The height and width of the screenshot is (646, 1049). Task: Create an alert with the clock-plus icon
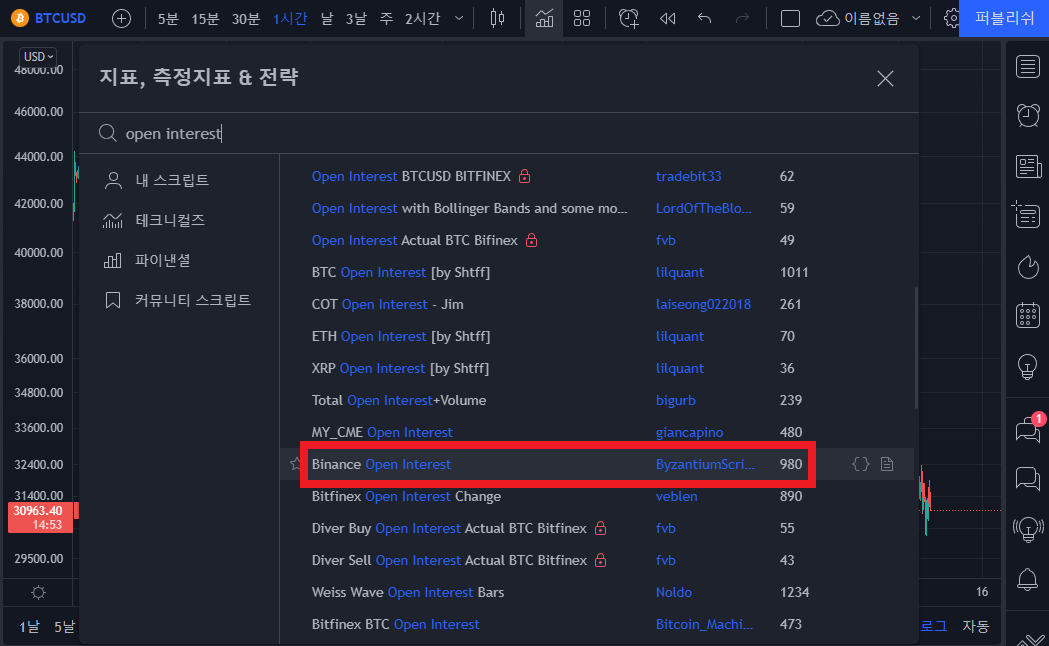pos(629,18)
